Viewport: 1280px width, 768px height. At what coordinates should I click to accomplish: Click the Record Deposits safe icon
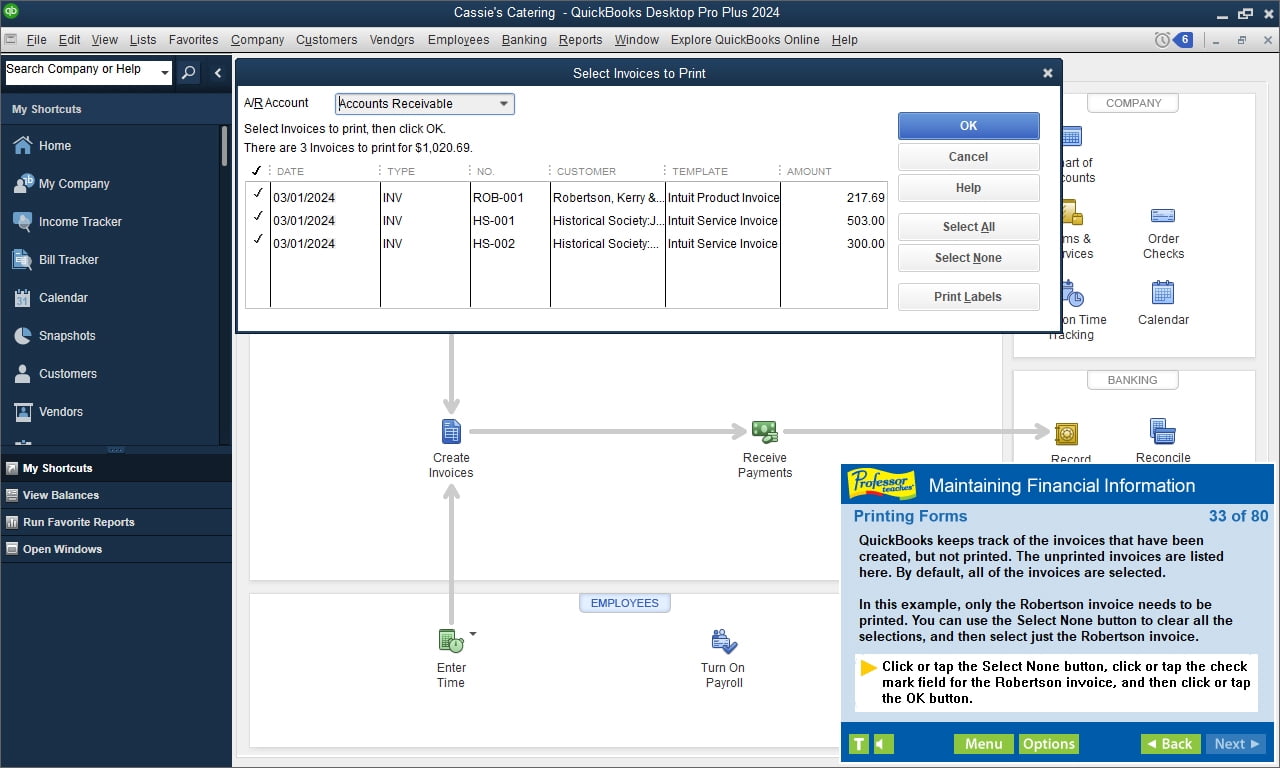tap(1066, 433)
